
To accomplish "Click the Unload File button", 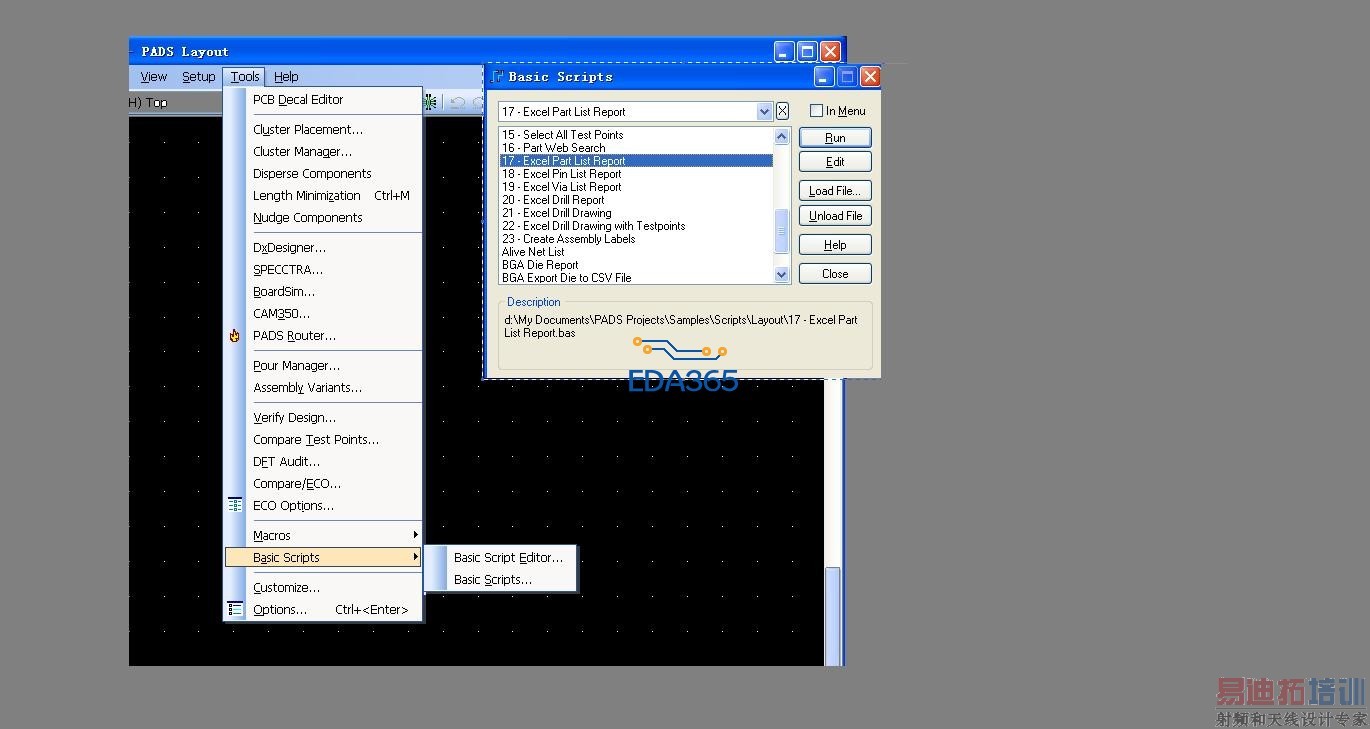I will [835, 216].
